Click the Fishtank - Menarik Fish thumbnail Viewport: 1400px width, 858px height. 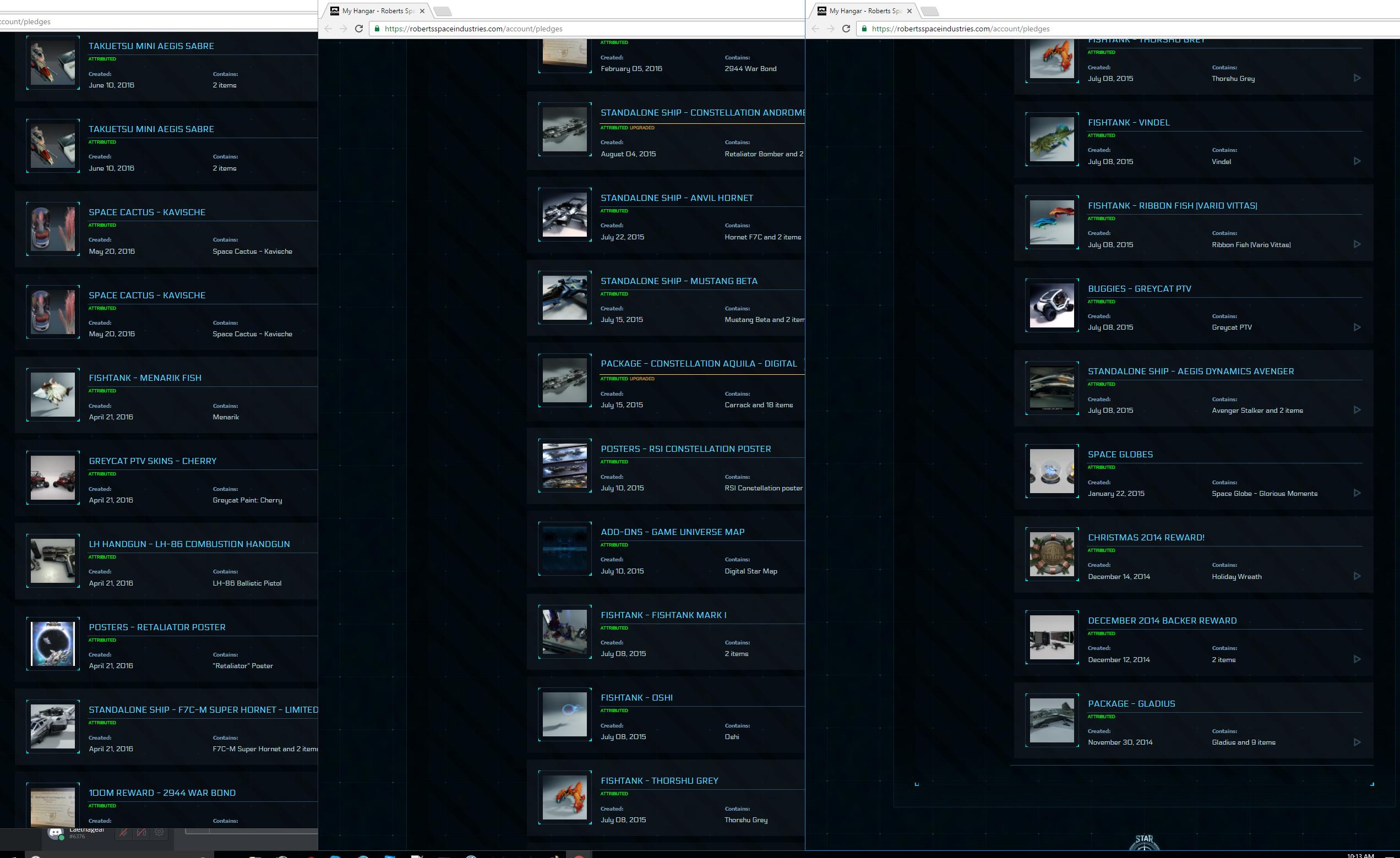[53, 395]
